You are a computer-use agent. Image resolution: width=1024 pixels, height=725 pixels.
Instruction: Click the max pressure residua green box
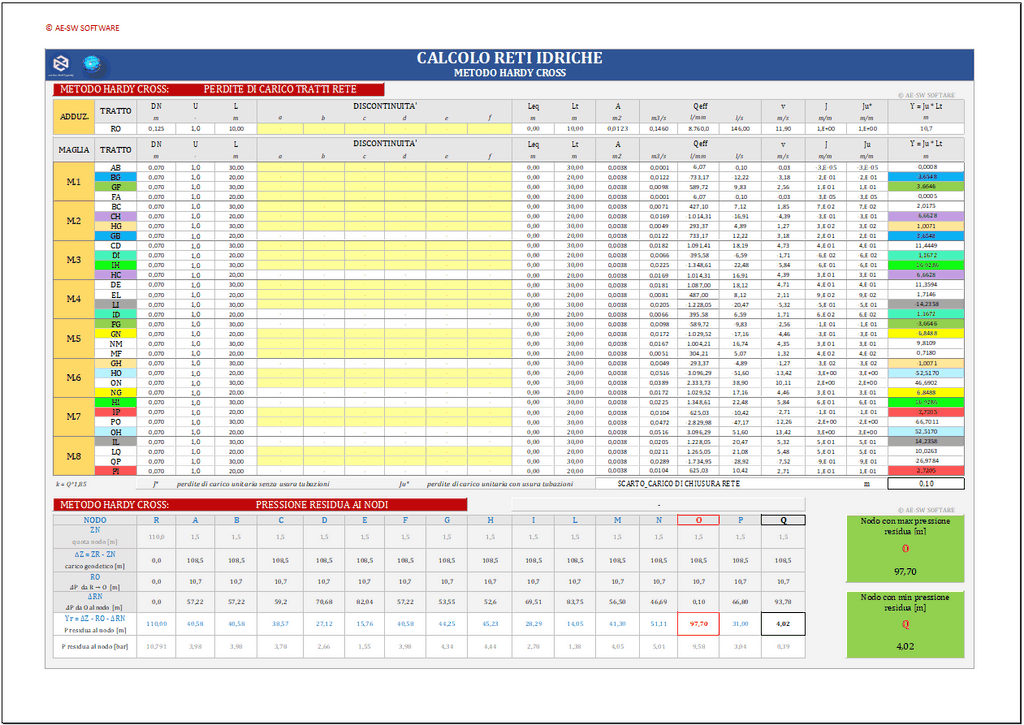906,547
